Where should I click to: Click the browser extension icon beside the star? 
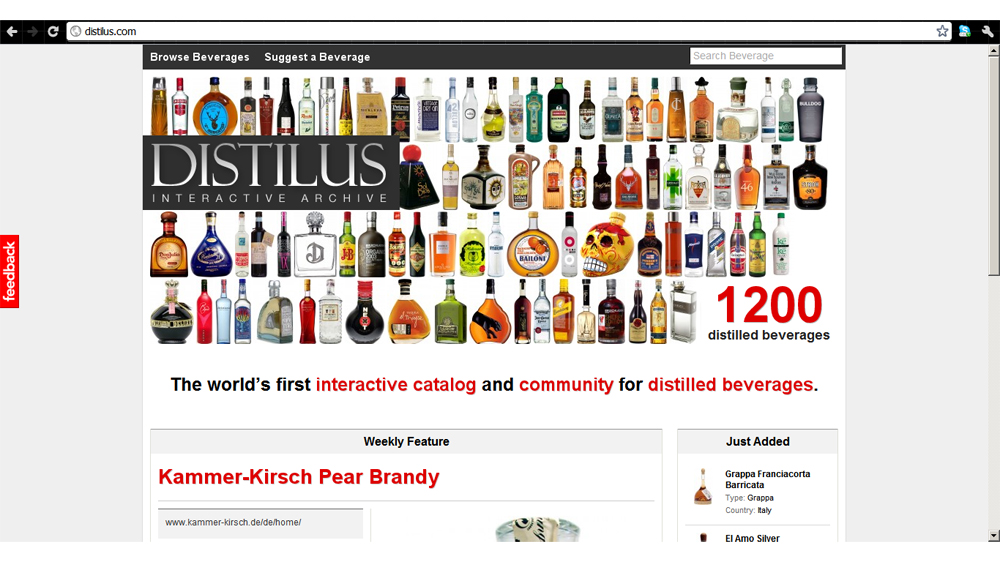pyautogui.click(x=965, y=32)
